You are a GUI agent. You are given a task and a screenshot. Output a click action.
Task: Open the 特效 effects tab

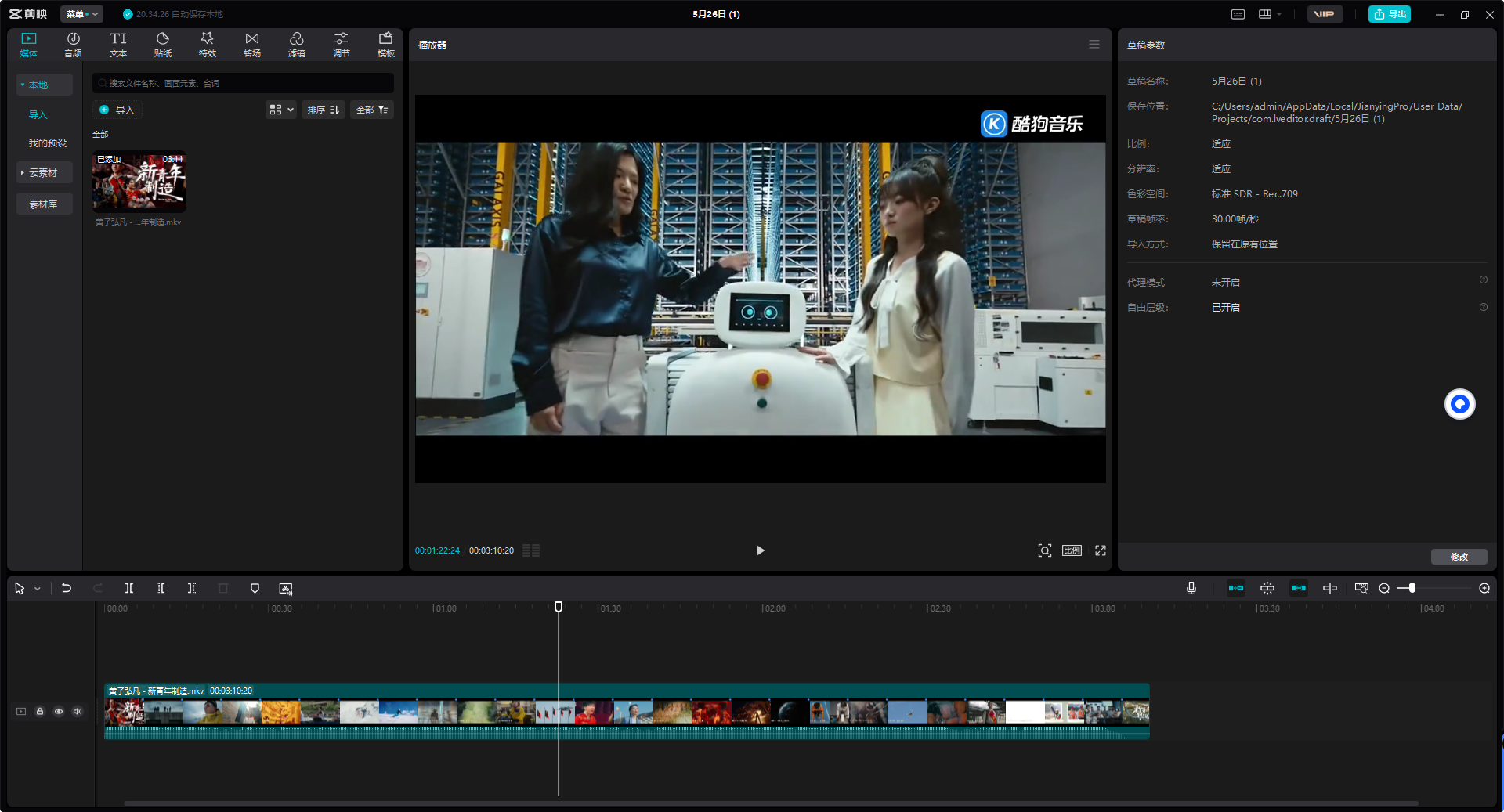[207, 45]
